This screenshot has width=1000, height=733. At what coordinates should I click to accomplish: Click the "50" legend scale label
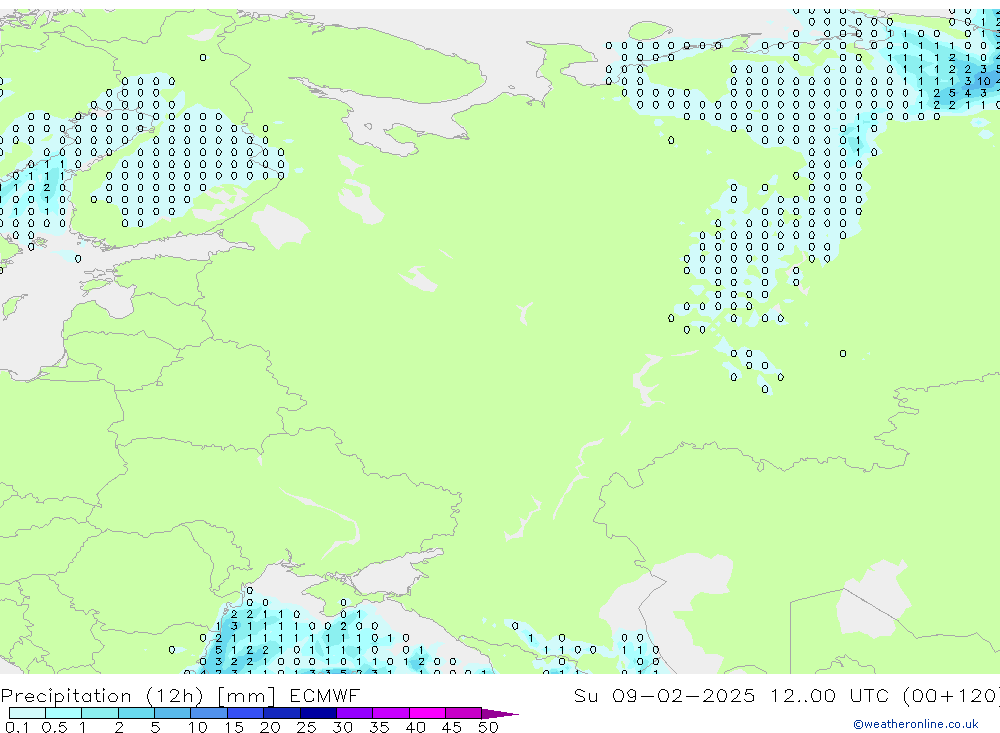click(488, 727)
